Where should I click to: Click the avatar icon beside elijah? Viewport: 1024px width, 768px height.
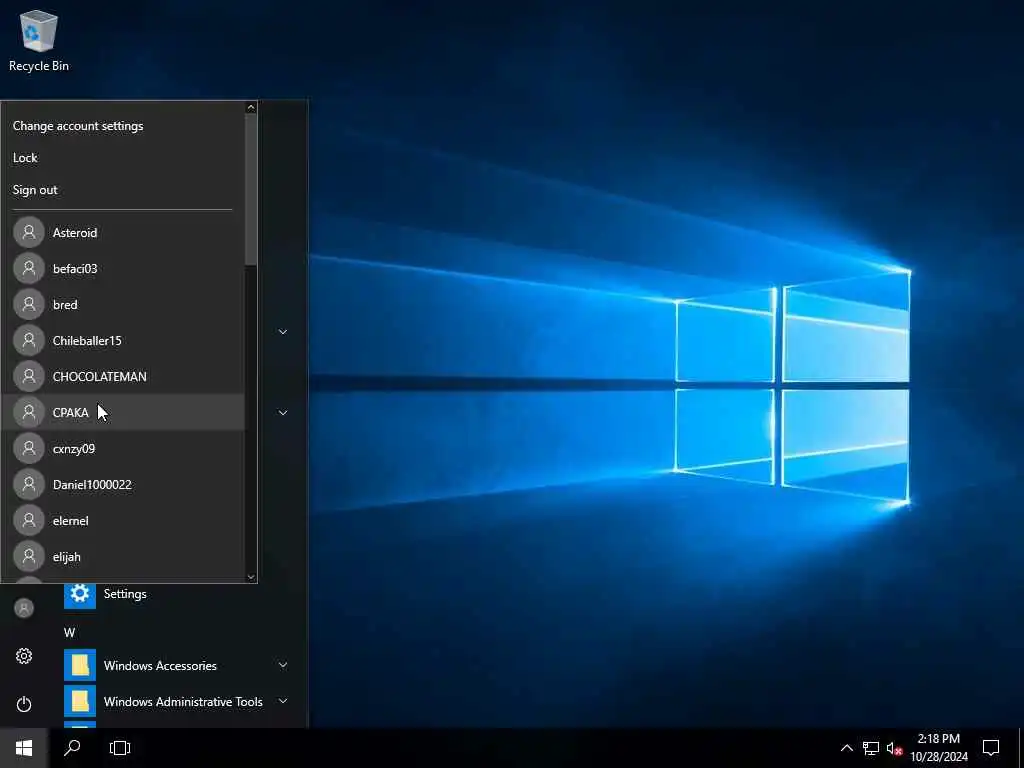coord(29,556)
